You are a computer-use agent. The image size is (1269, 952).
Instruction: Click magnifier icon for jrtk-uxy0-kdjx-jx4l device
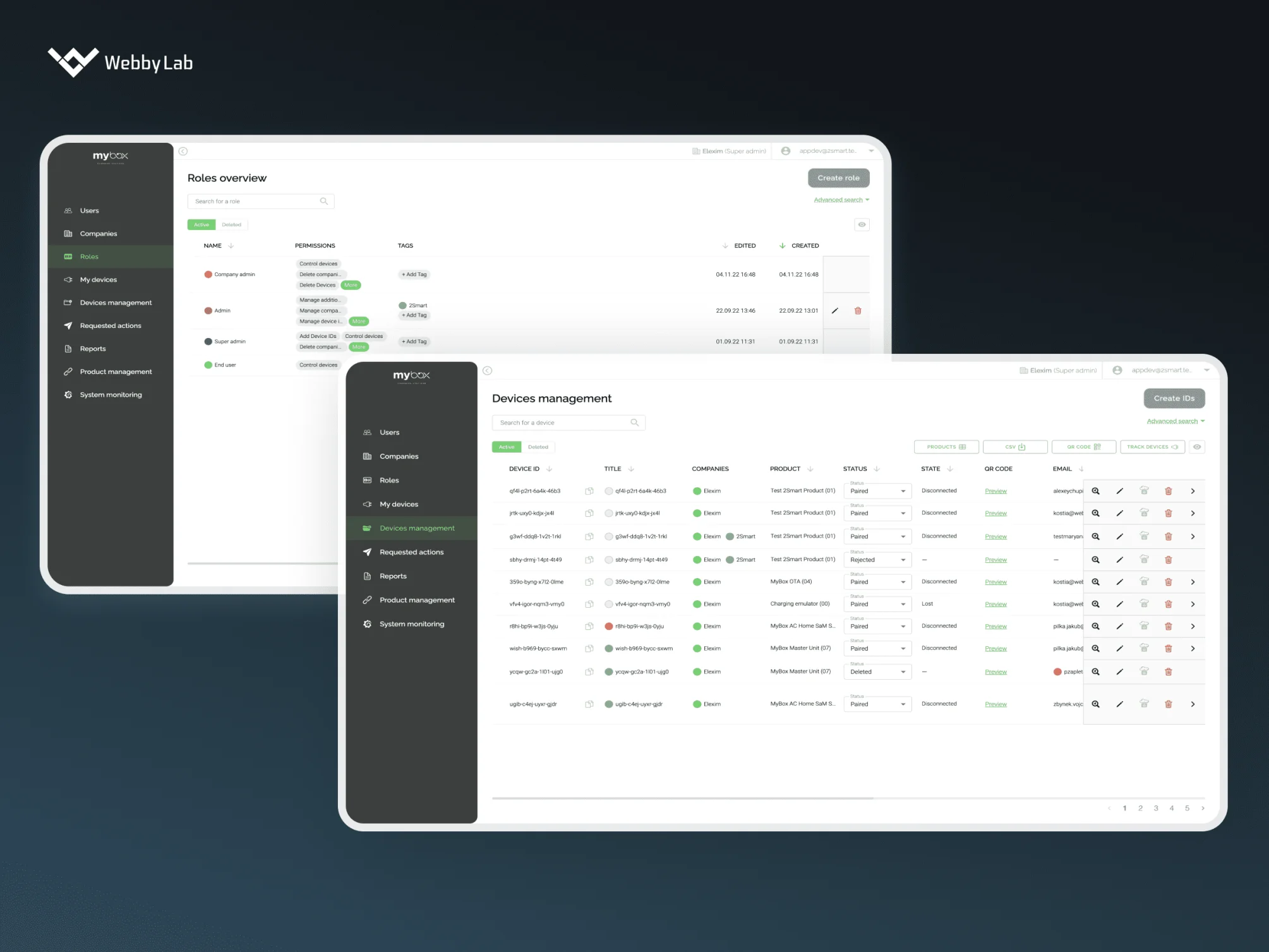point(1096,514)
